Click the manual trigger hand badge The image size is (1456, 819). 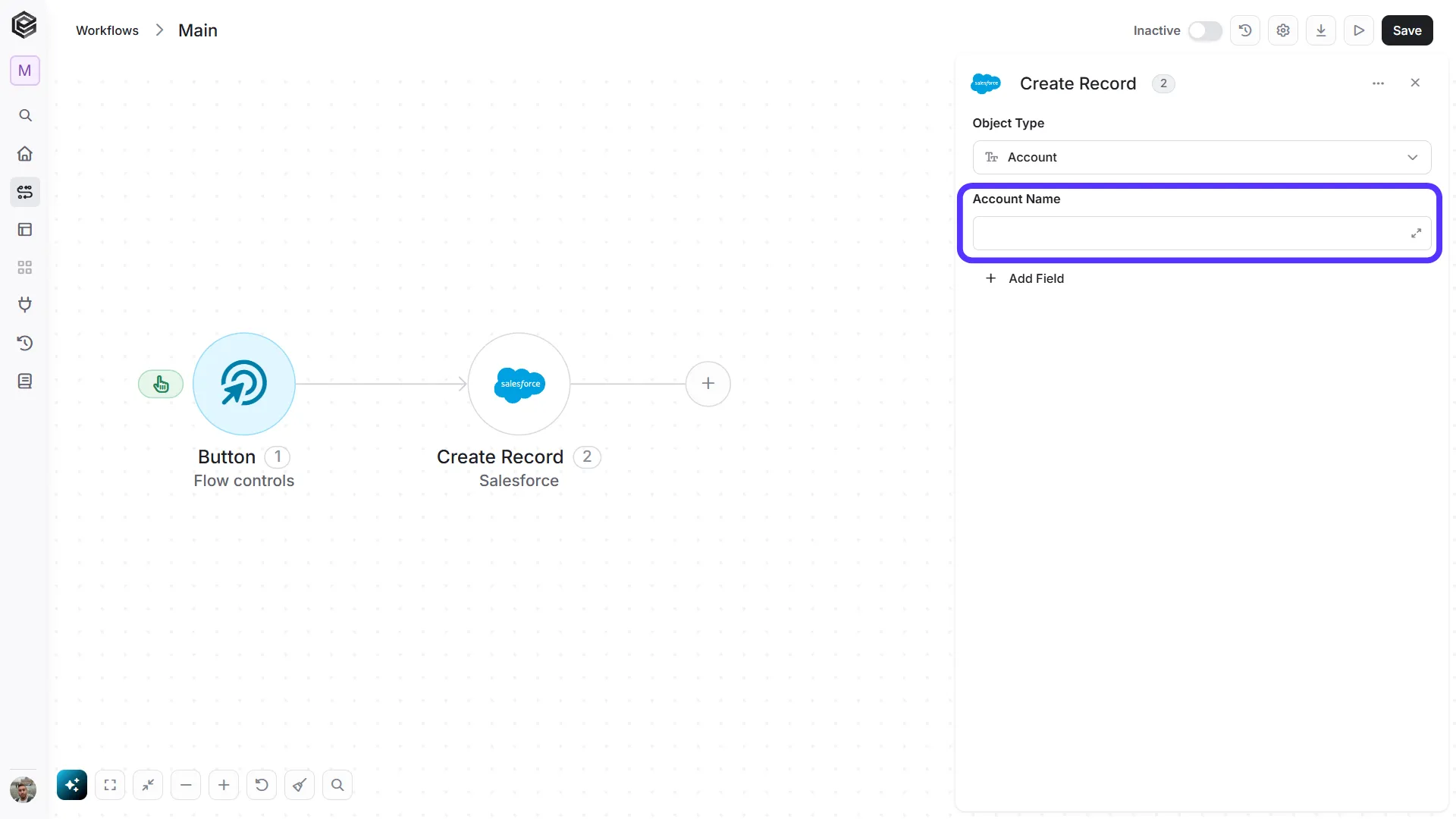coord(161,384)
